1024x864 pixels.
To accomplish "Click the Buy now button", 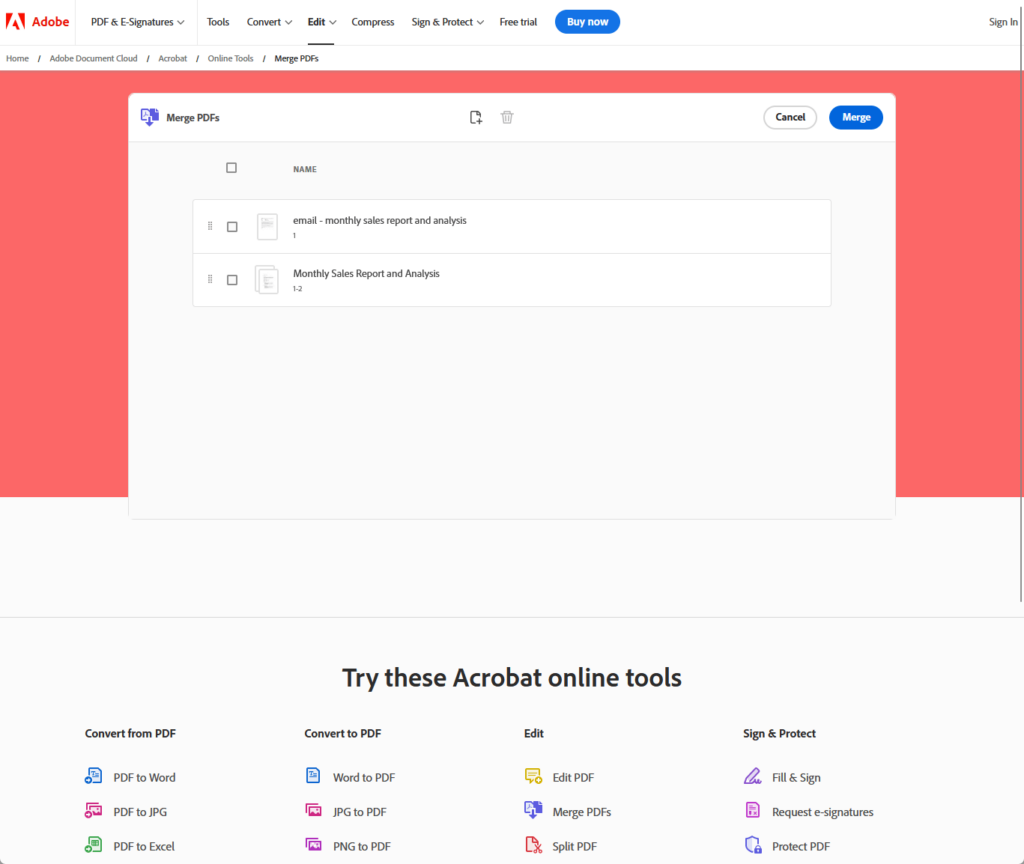I will point(587,22).
